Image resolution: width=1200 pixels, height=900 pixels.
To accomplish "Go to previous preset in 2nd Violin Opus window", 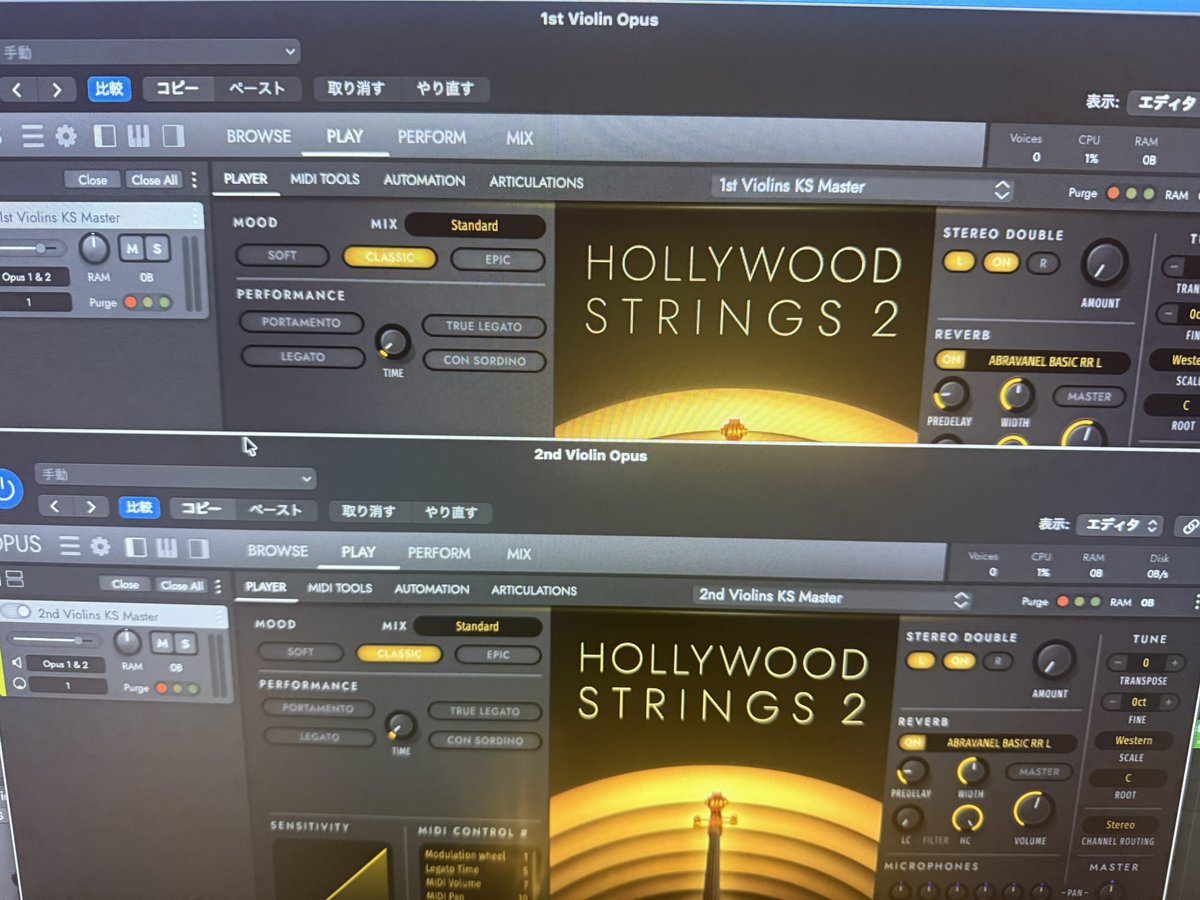I will click(55, 507).
